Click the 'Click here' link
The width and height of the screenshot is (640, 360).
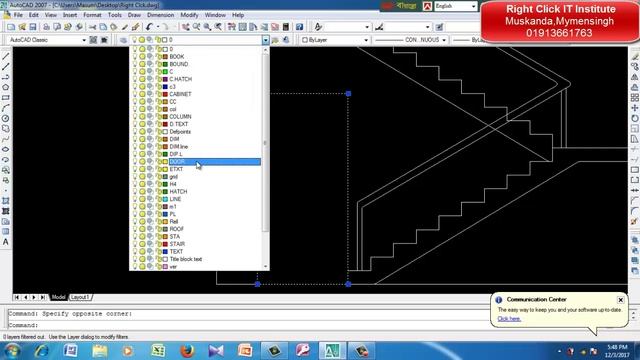tap(509, 319)
